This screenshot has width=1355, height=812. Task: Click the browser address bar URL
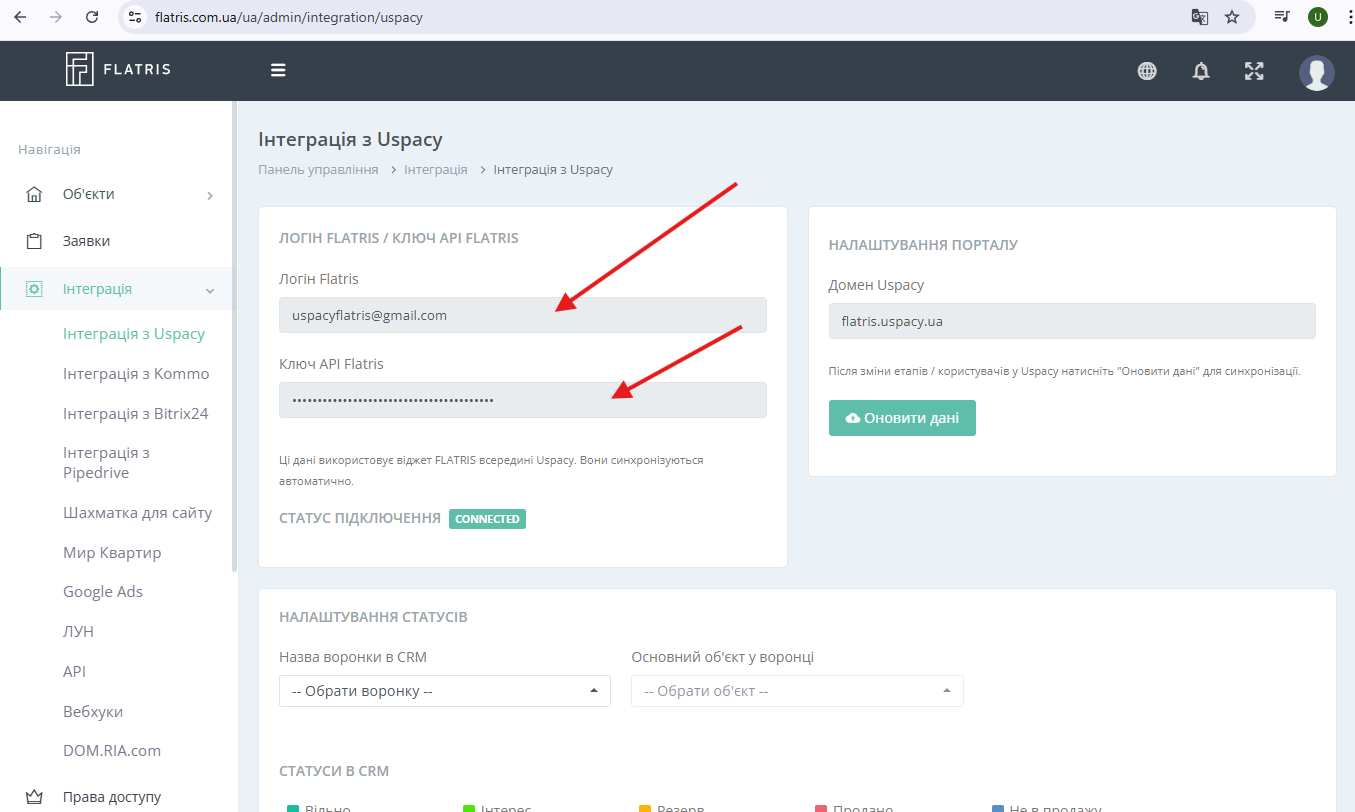click(x=289, y=17)
